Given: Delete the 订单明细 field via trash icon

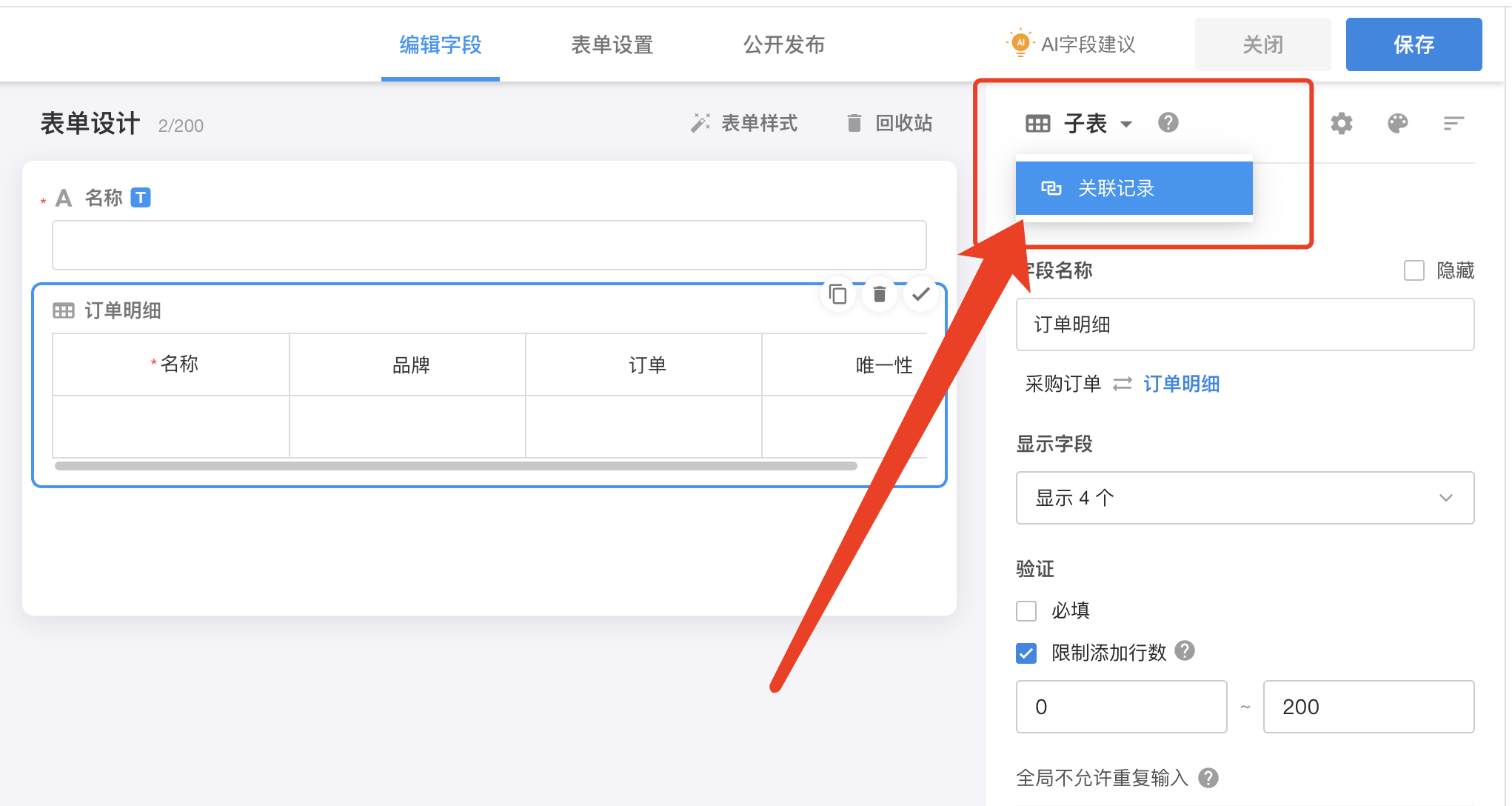Looking at the screenshot, I should pyautogui.click(x=879, y=295).
